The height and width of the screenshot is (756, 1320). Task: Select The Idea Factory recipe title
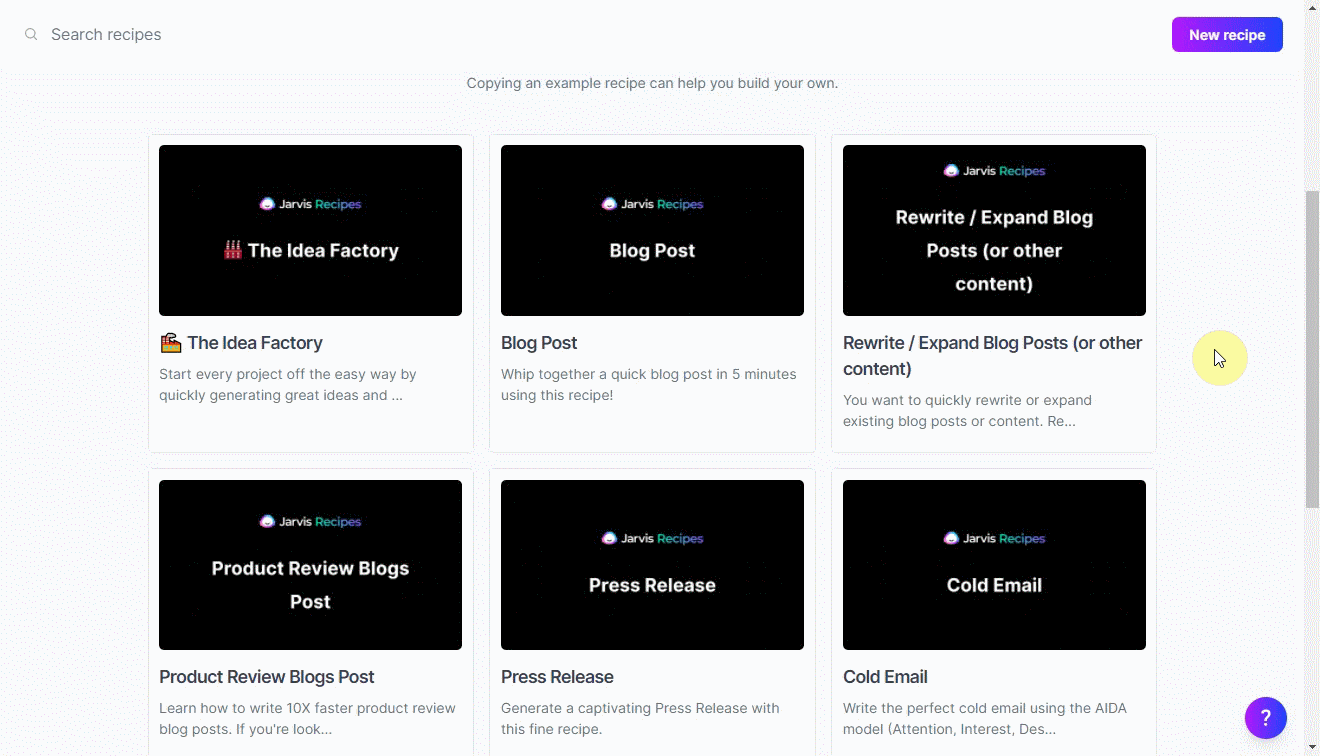pyautogui.click(x=255, y=343)
